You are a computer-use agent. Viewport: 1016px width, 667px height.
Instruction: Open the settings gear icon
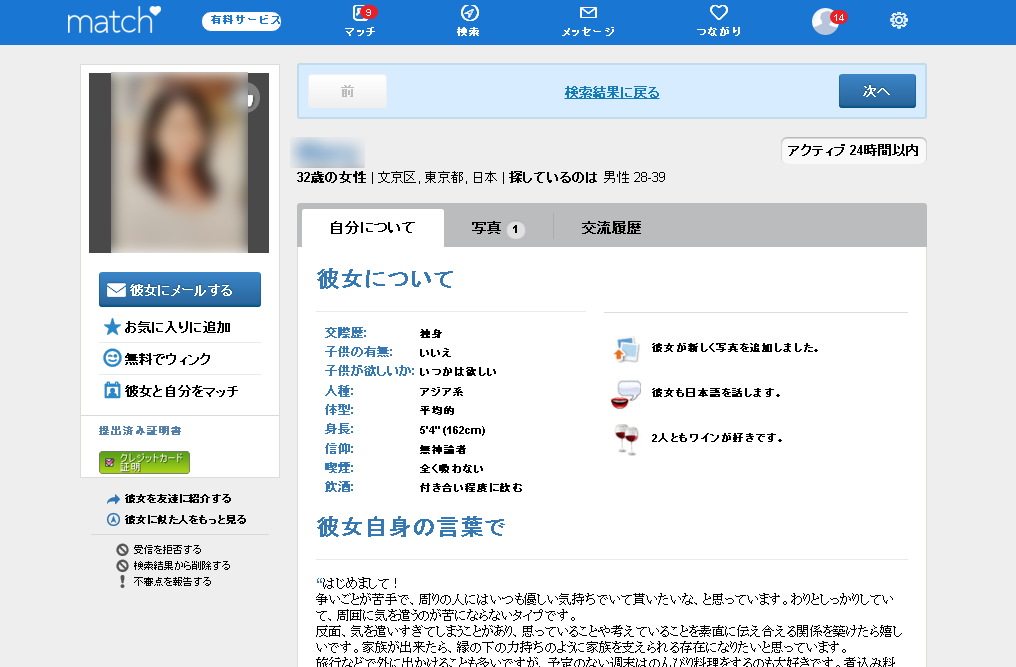pos(898,19)
